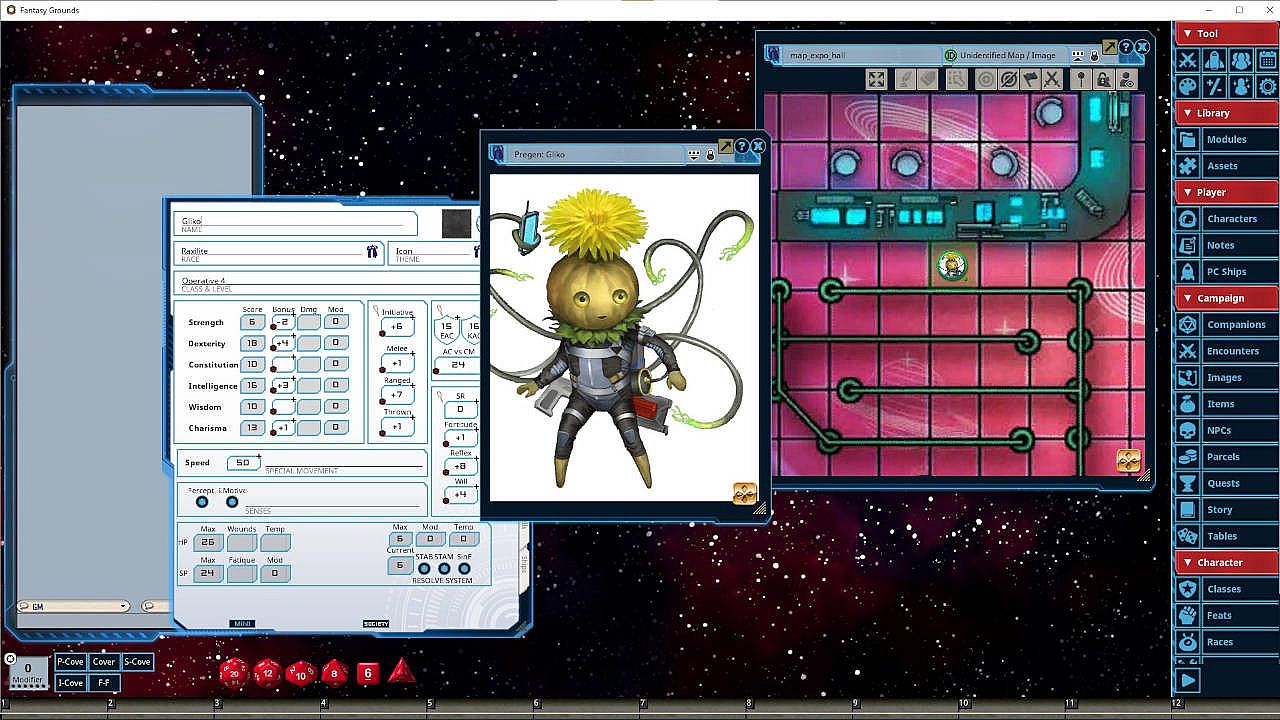Open the Characters list
The height and width of the screenshot is (720, 1280).
tap(1226, 219)
